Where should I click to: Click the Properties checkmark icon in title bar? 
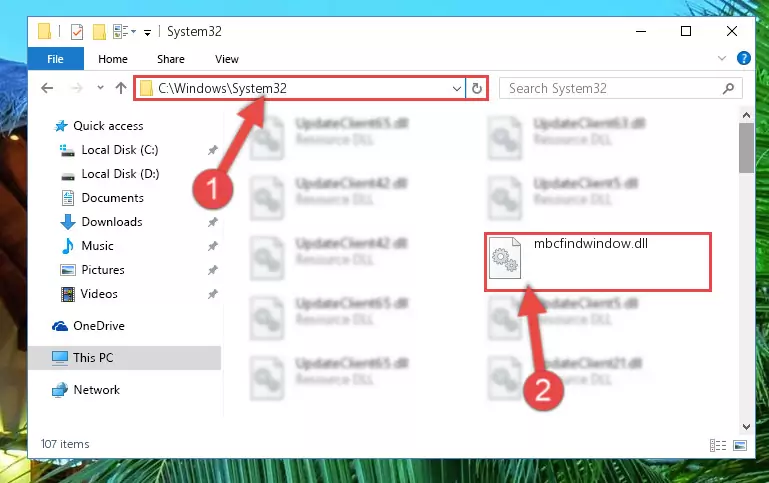77,32
